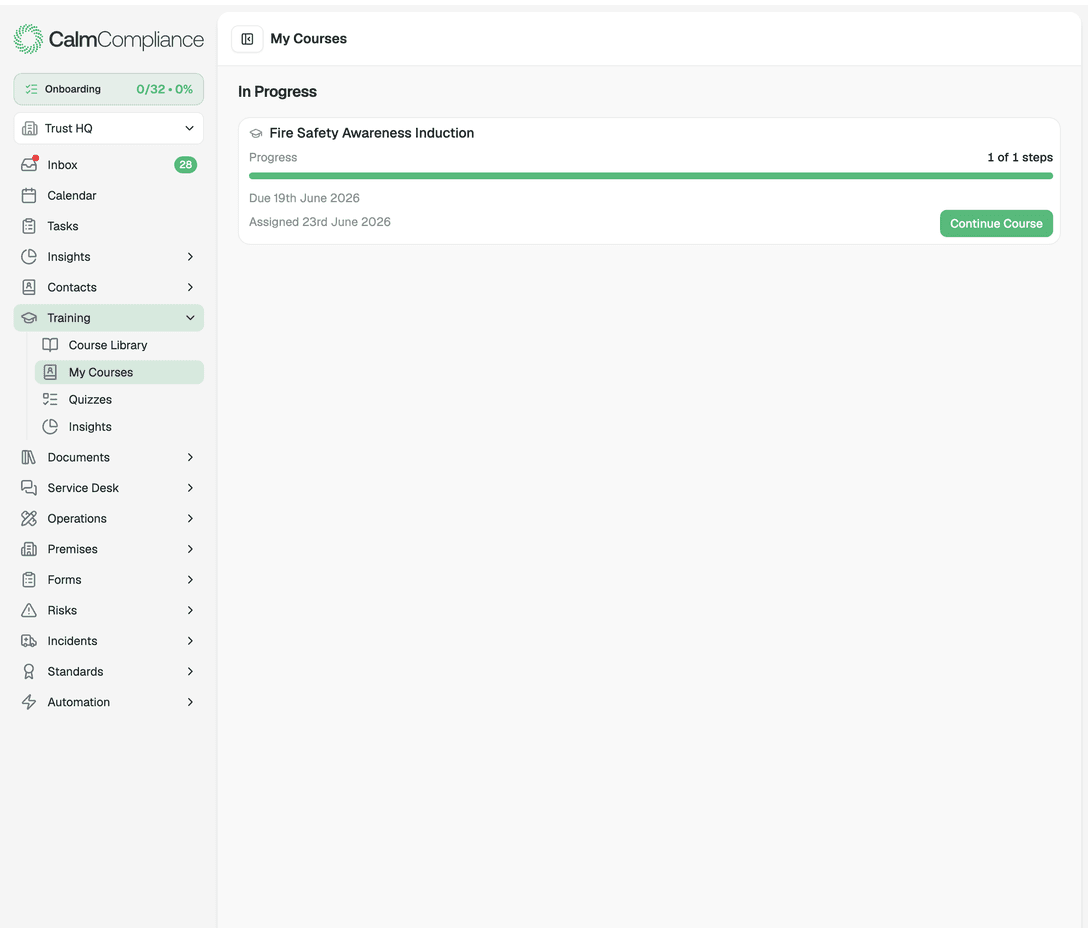The height and width of the screenshot is (928, 1088).
Task: Click the course cap icon beside Fire Safety
Action: (x=256, y=133)
